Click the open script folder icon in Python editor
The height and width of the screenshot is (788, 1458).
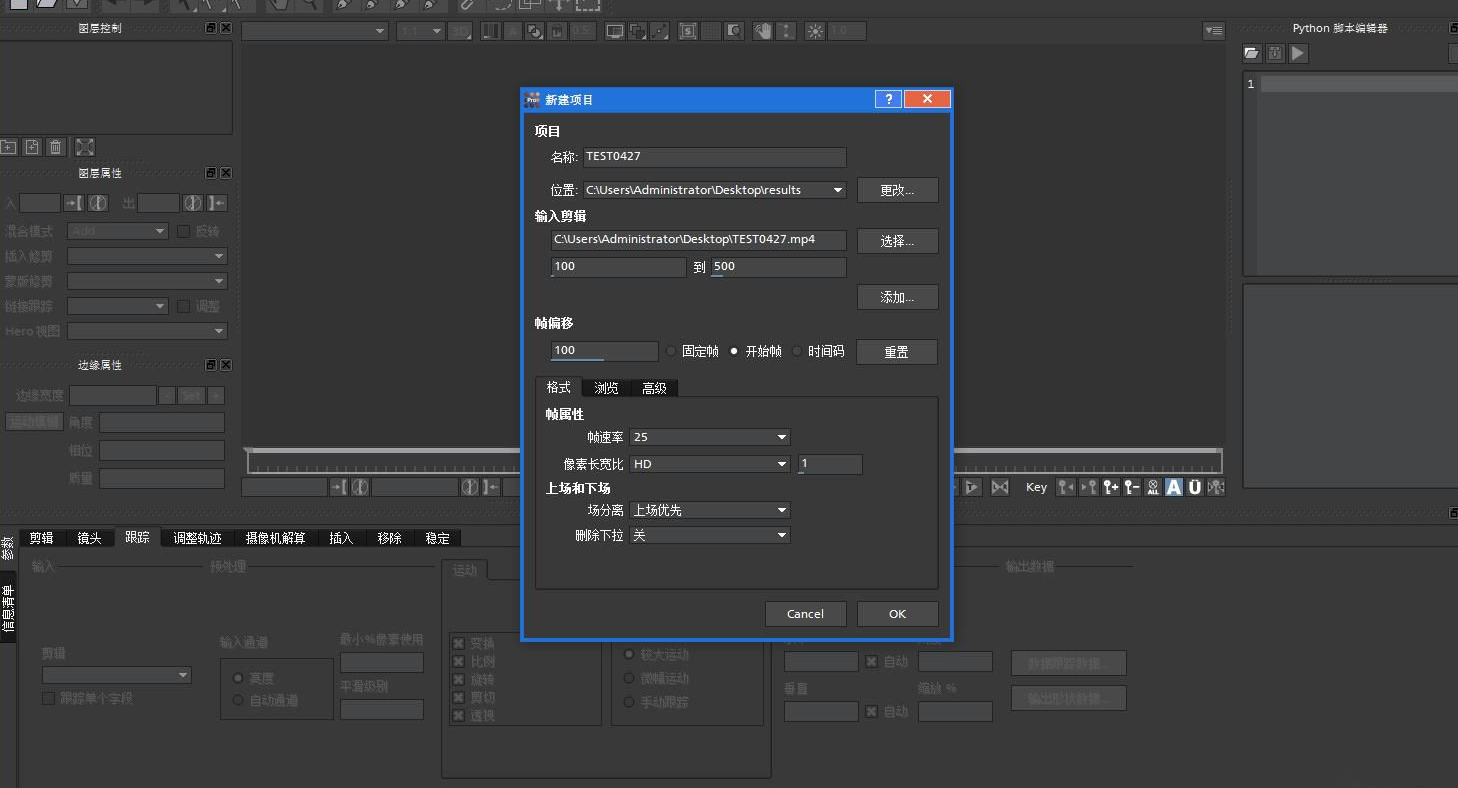pos(1251,54)
